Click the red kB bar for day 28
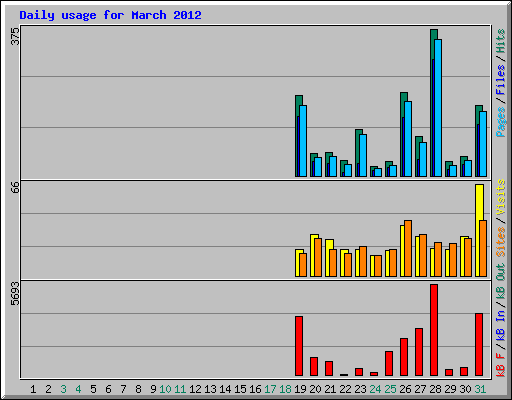512x400 pixels. (x=434, y=330)
